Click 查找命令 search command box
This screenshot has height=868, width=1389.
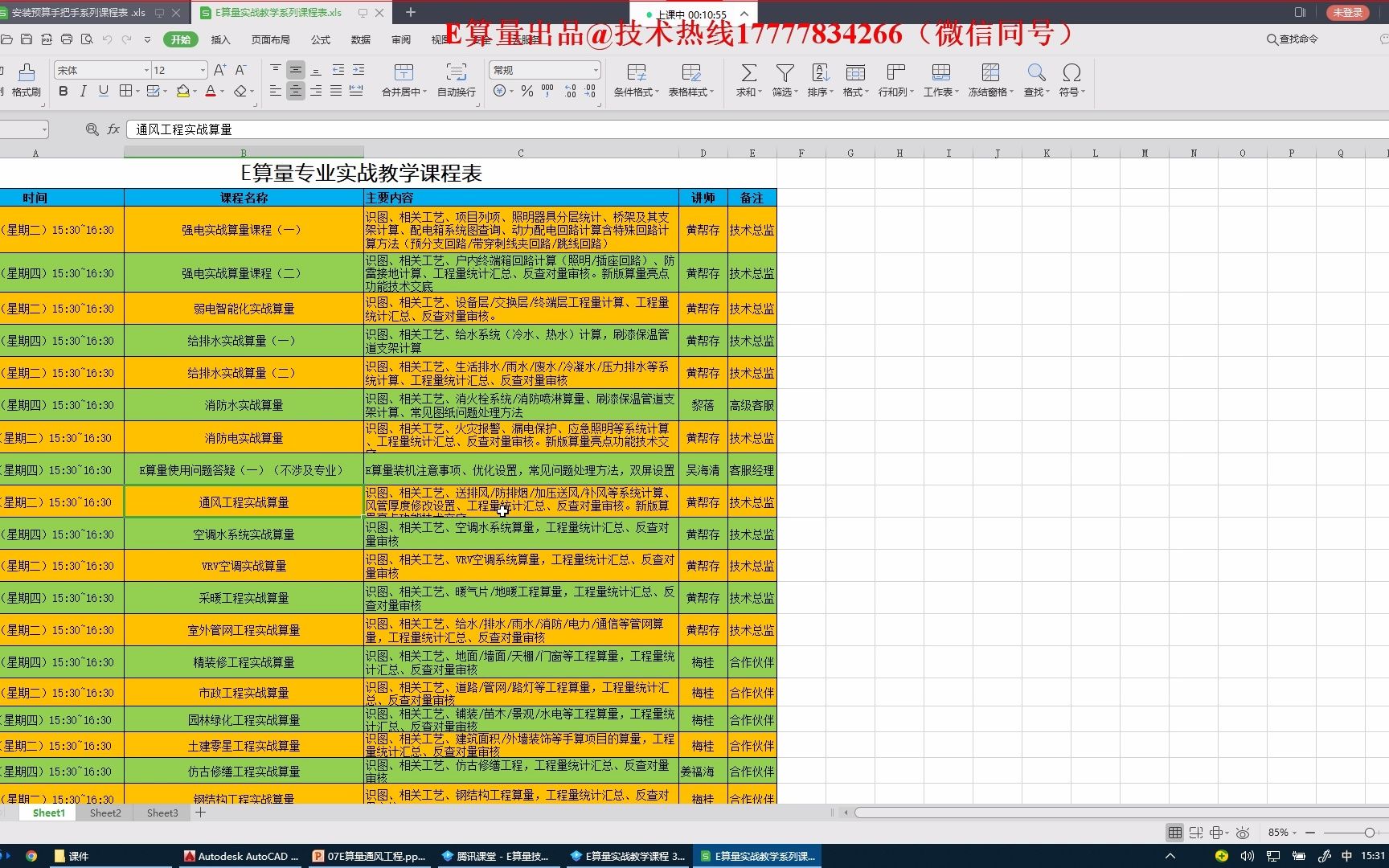coord(1293,39)
